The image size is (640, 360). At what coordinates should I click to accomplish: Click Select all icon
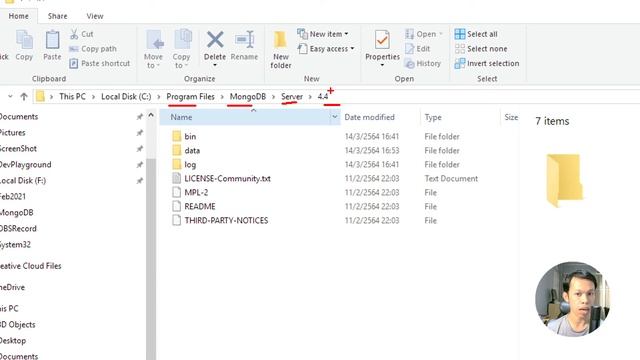[460, 34]
